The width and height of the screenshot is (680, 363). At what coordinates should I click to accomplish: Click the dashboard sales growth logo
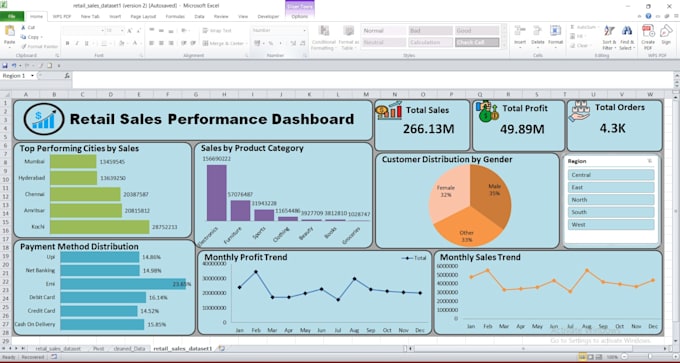pos(44,119)
